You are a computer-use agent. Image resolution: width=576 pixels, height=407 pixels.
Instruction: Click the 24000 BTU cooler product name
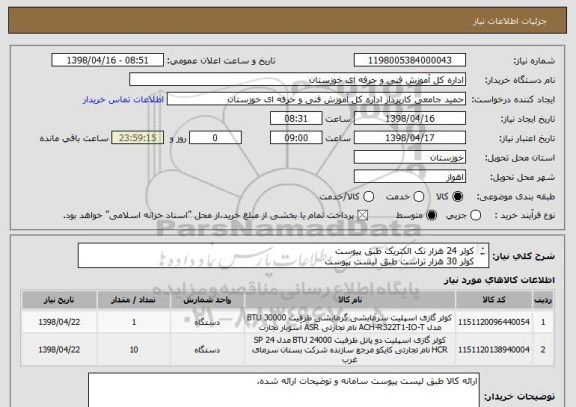349,350
